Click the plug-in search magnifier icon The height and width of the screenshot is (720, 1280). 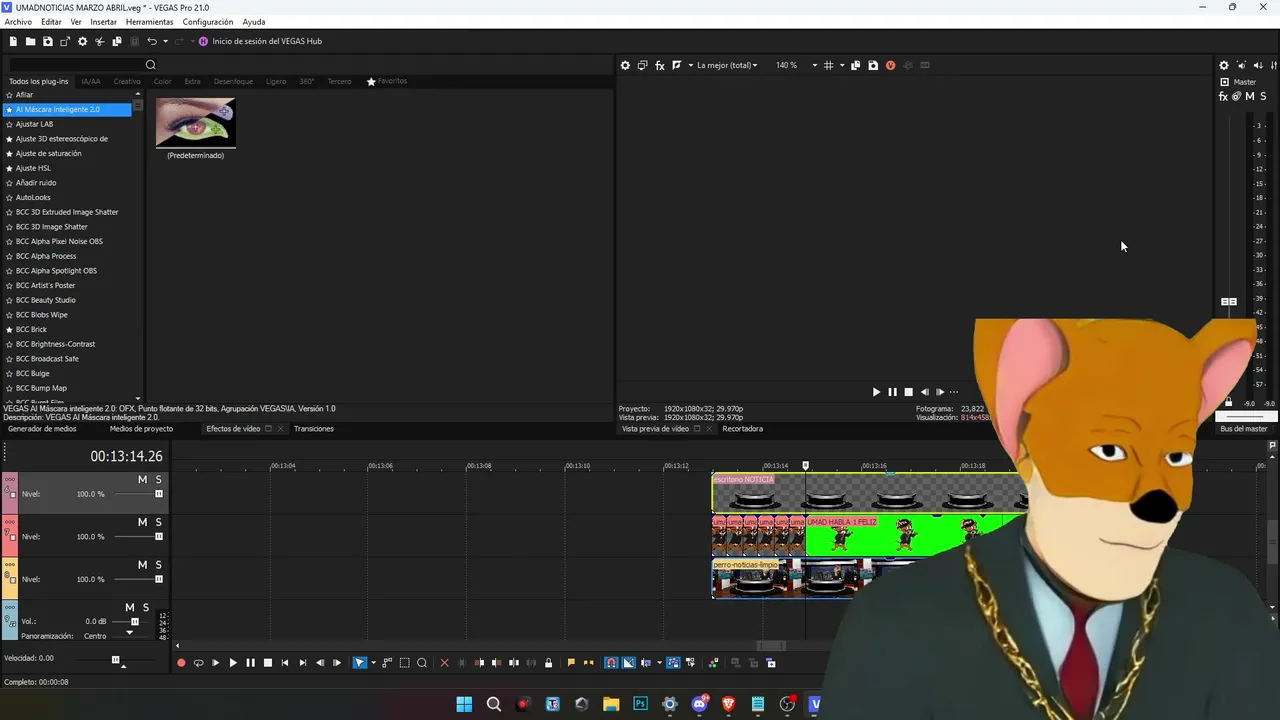pos(150,65)
